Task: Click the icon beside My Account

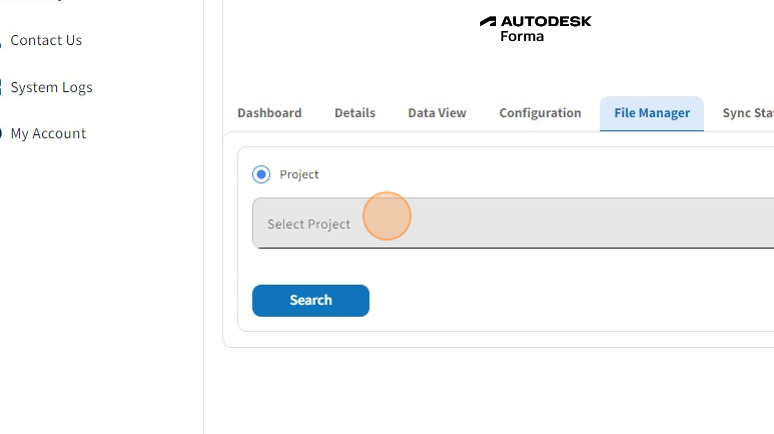Action: (1, 134)
